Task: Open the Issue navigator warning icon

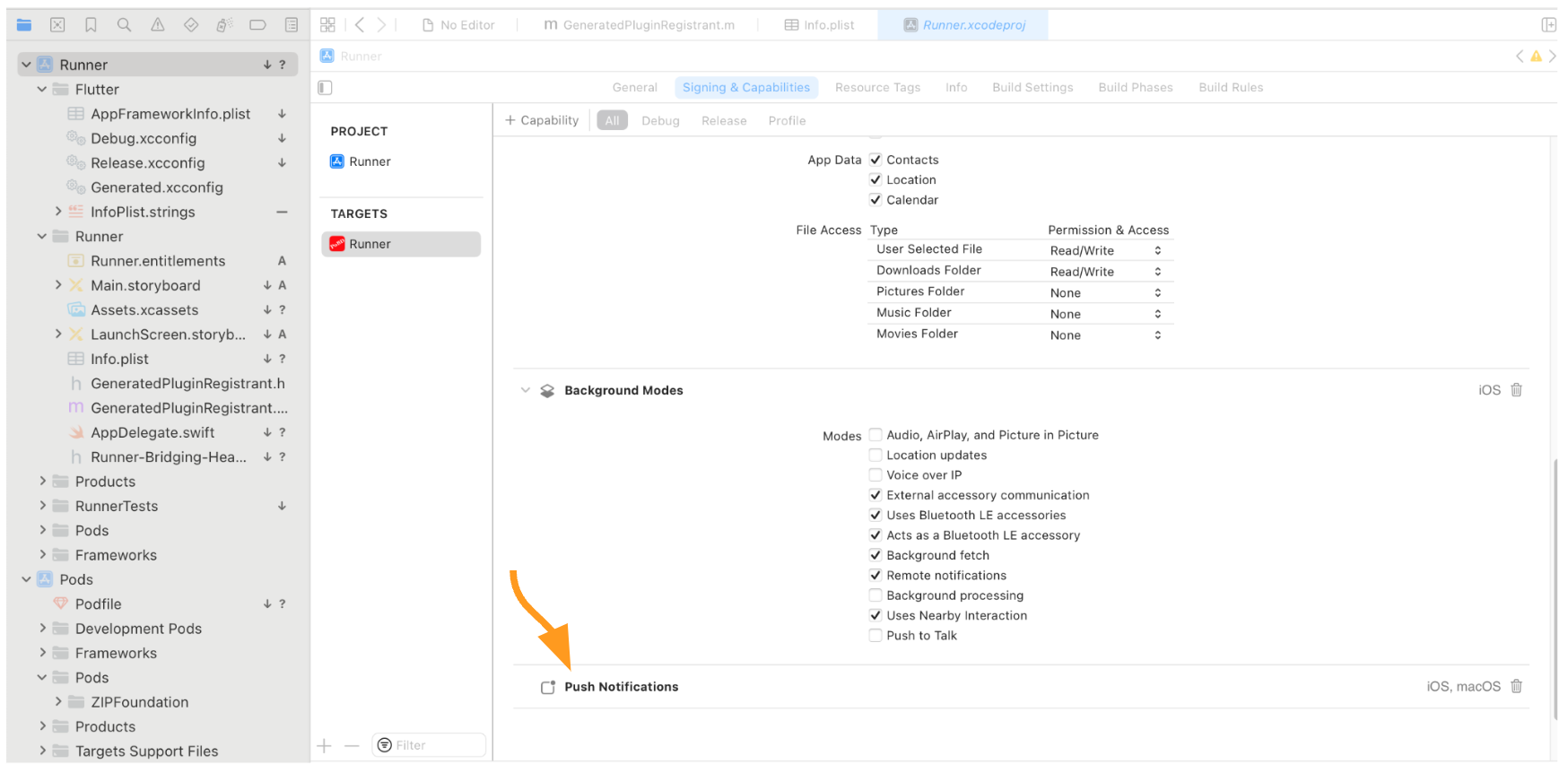Action: click(x=158, y=25)
